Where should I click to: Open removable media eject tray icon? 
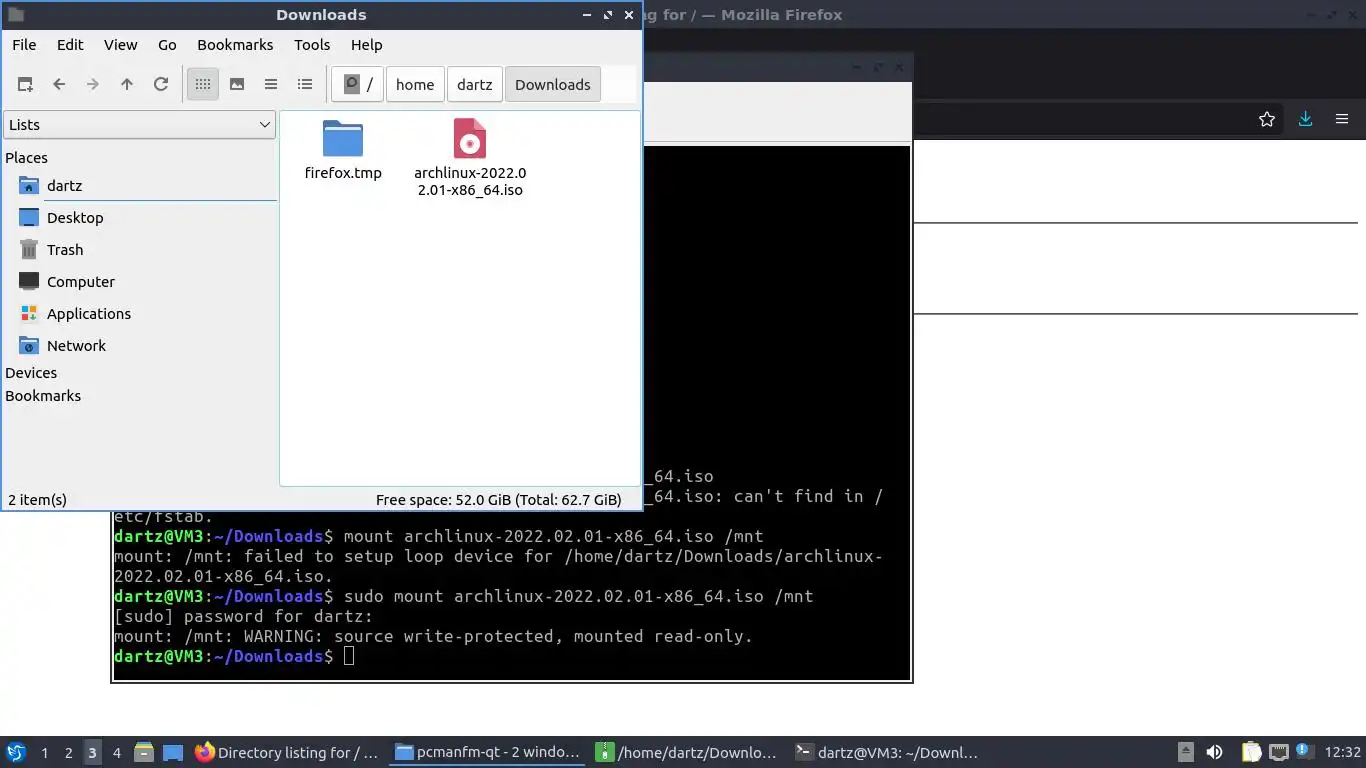point(1186,753)
